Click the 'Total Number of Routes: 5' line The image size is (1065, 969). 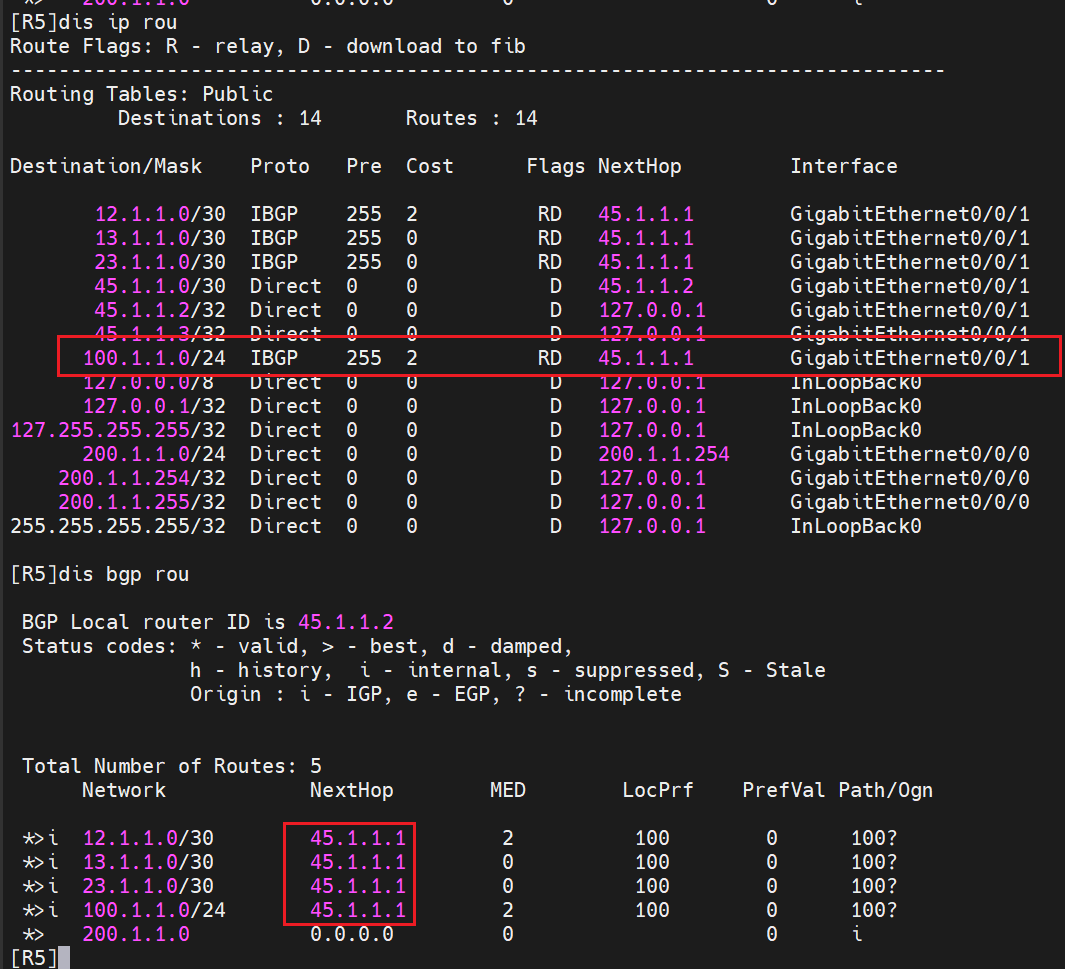[172, 766]
